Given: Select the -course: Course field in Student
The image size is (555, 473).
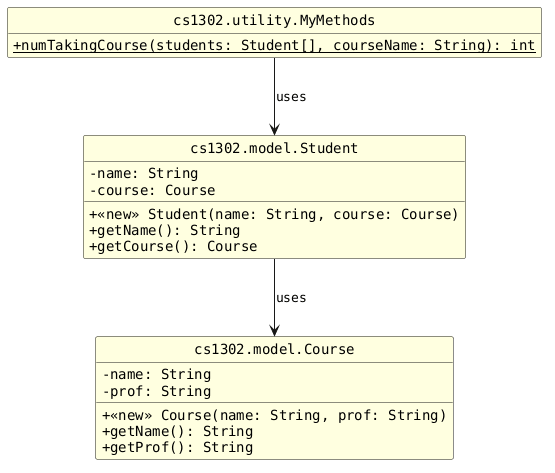Looking at the screenshot, I should tap(152, 190).
